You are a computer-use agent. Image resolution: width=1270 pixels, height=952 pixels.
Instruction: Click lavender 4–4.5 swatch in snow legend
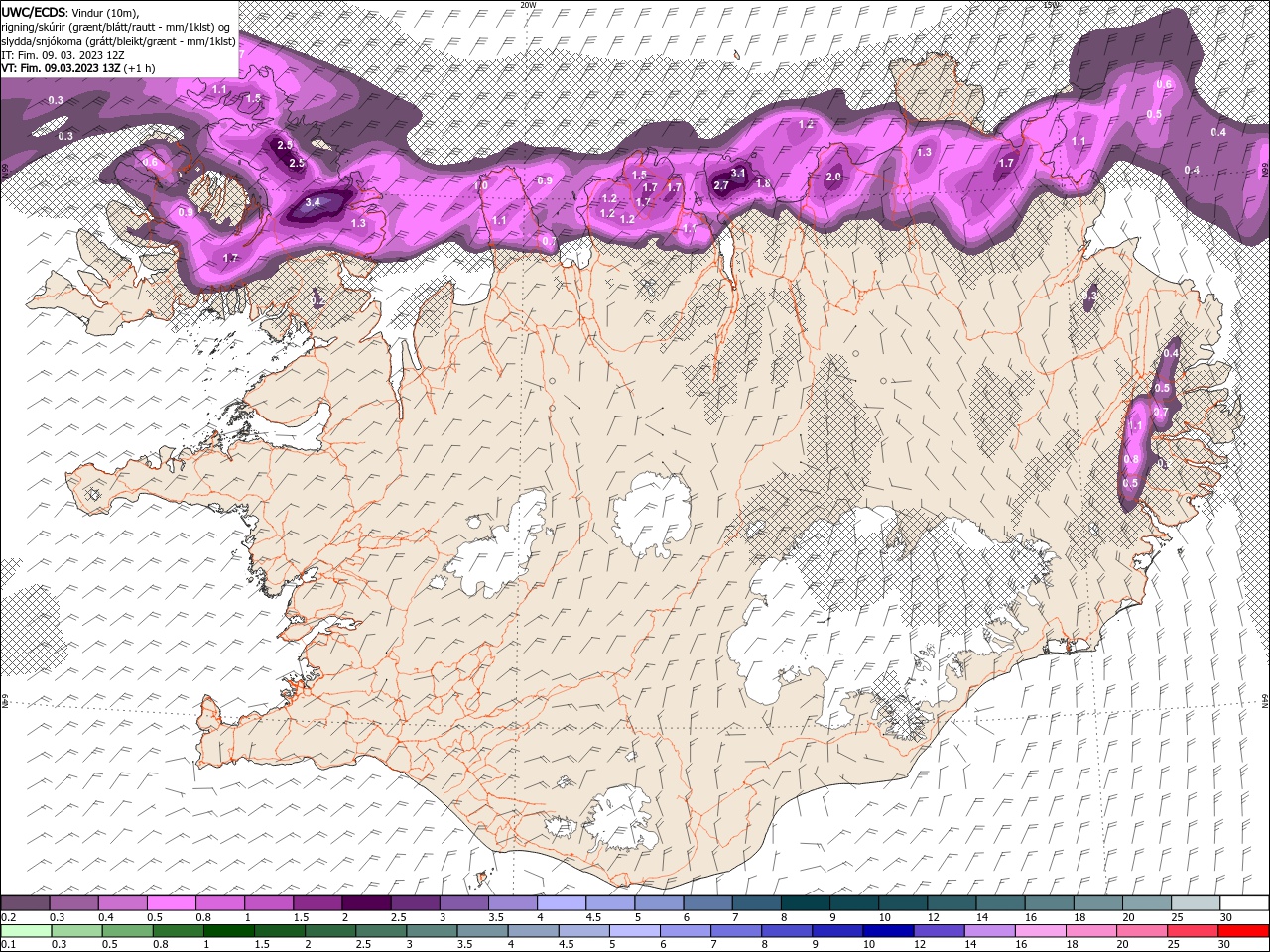point(562,903)
